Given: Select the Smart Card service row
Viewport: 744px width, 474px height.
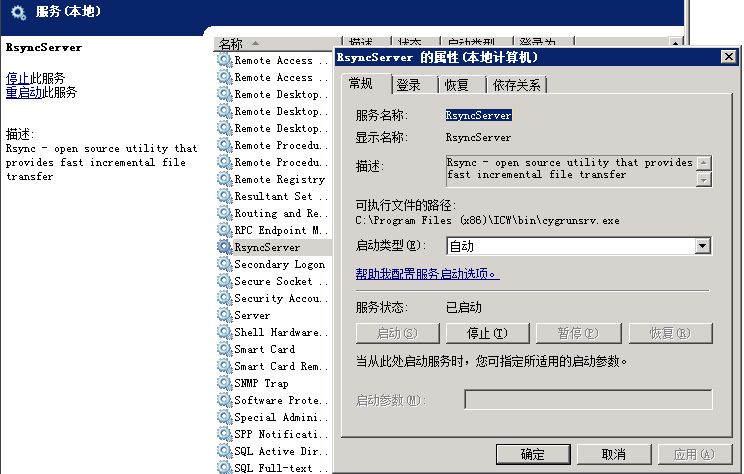Looking at the screenshot, I should (273, 349).
